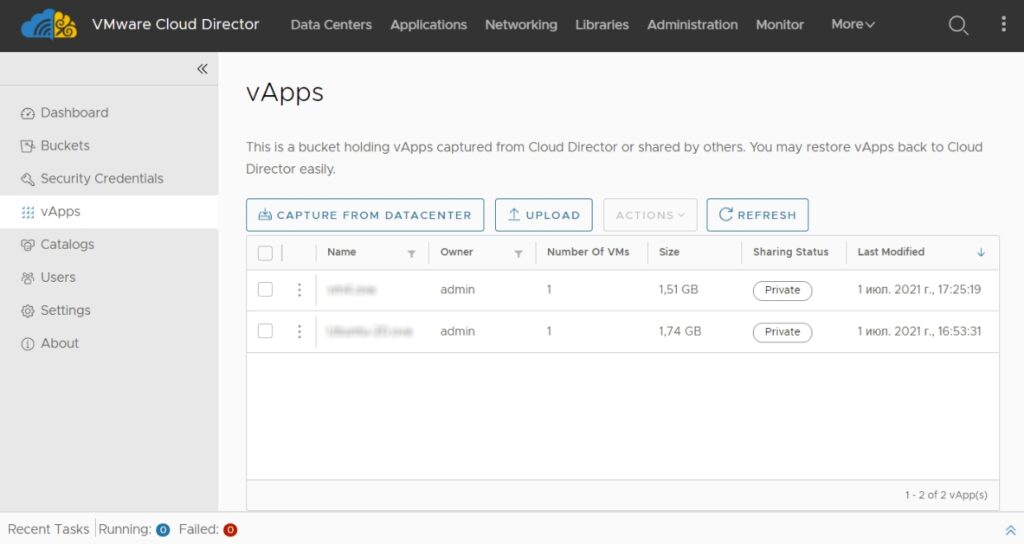The width and height of the screenshot is (1024, 544).
Task: Filter the Name column
Action: pyautogui.click(x=411, y=253)
